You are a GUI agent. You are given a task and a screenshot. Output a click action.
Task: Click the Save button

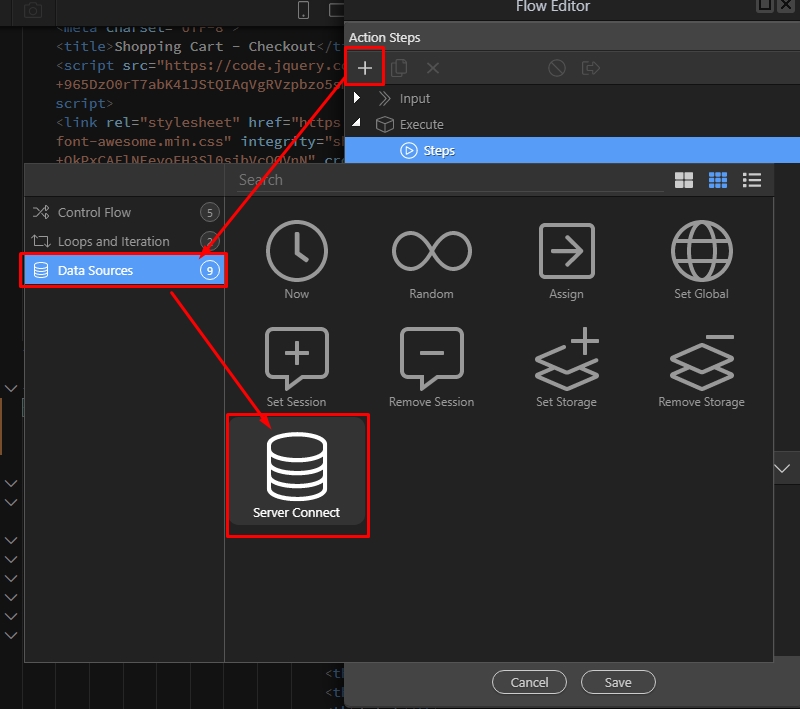(617, 682)
